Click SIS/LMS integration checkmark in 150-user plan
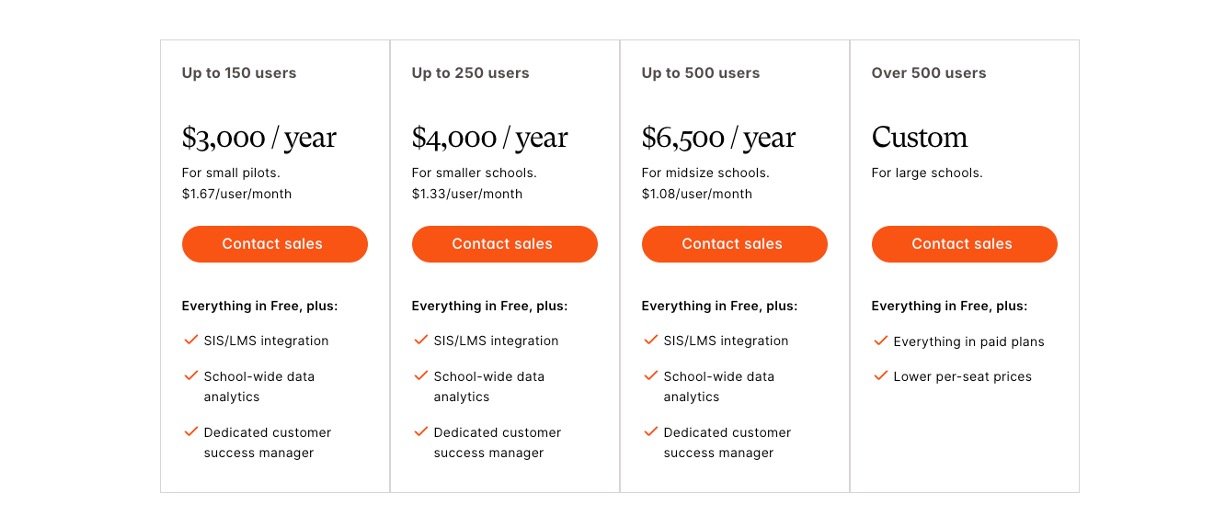The width and height of the screenshot is (1226, 516). pos(191,340)
